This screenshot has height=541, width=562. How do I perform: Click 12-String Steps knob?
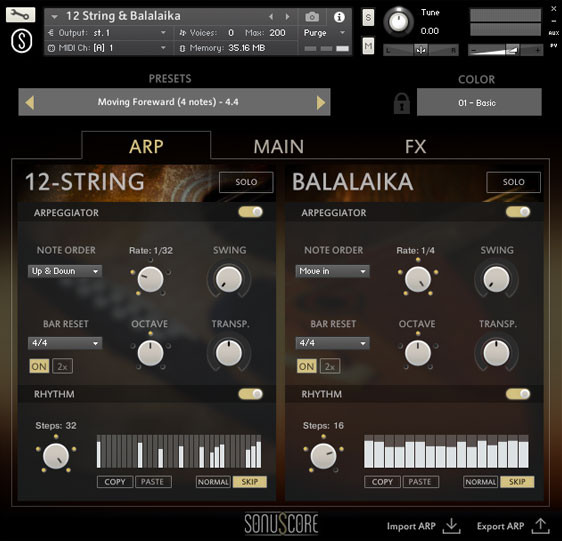pyautogui.click(x=56, y=456)
